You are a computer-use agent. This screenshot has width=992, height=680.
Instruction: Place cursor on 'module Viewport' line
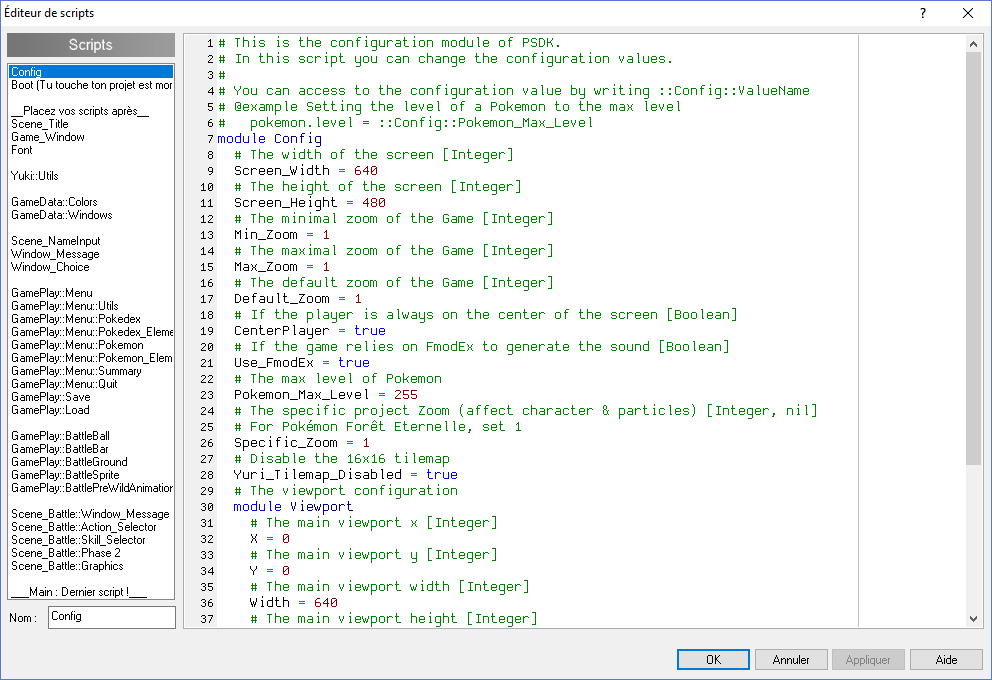(x=293, y=507)
